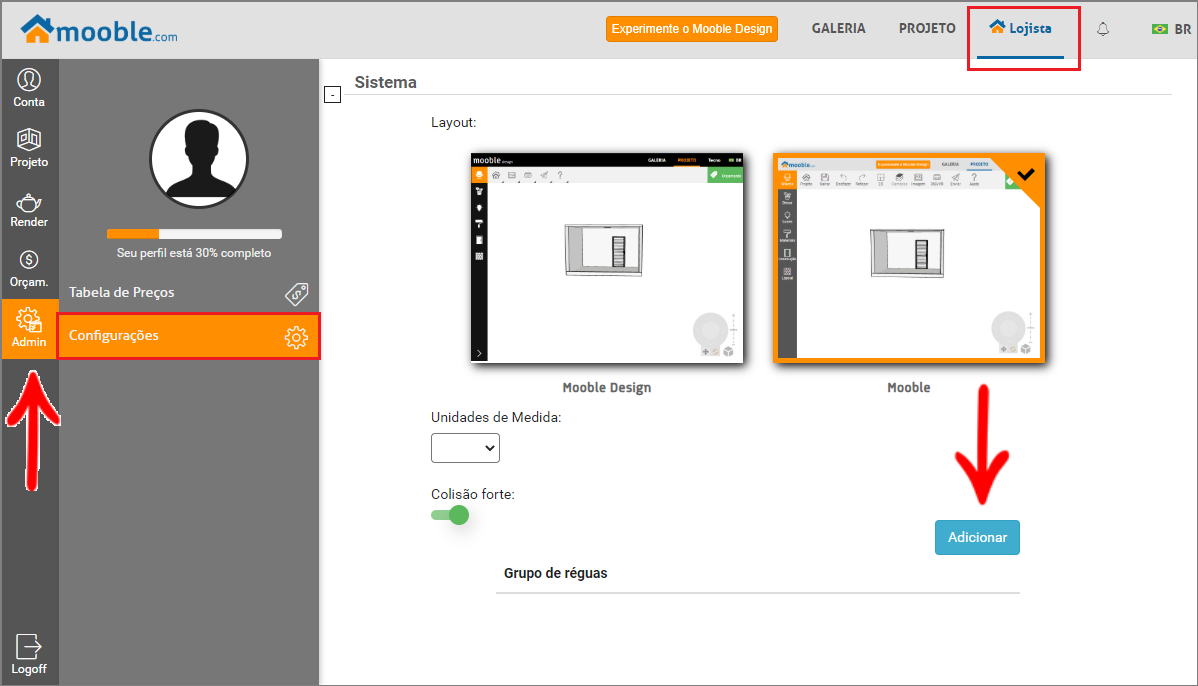Click the Sistema section title
The image size is (1198, 686).
click(386, 83)
